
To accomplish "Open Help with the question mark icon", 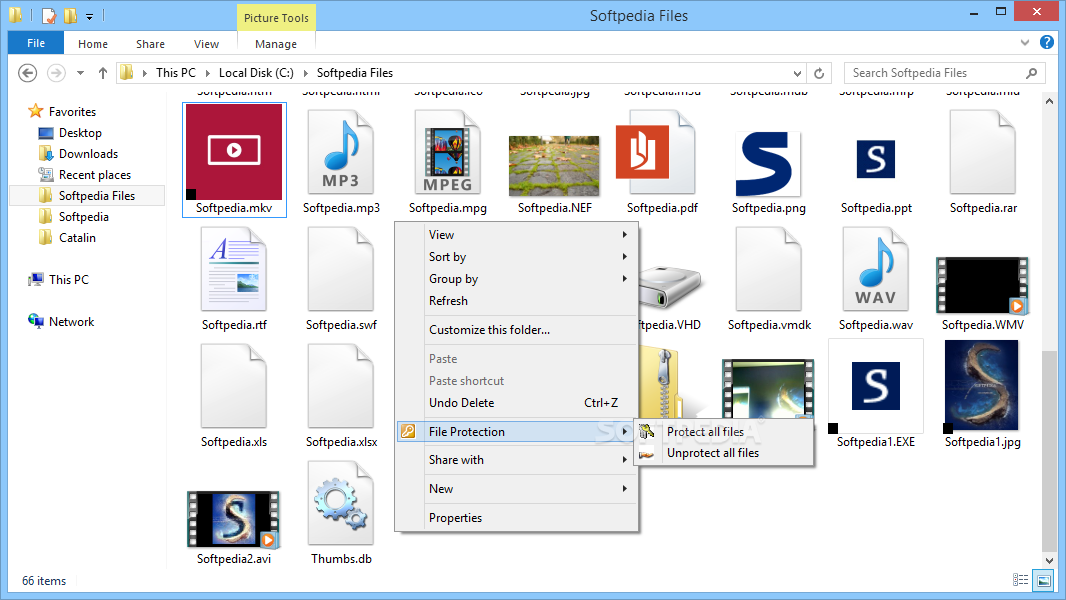I will click(x=1047, y=42).
